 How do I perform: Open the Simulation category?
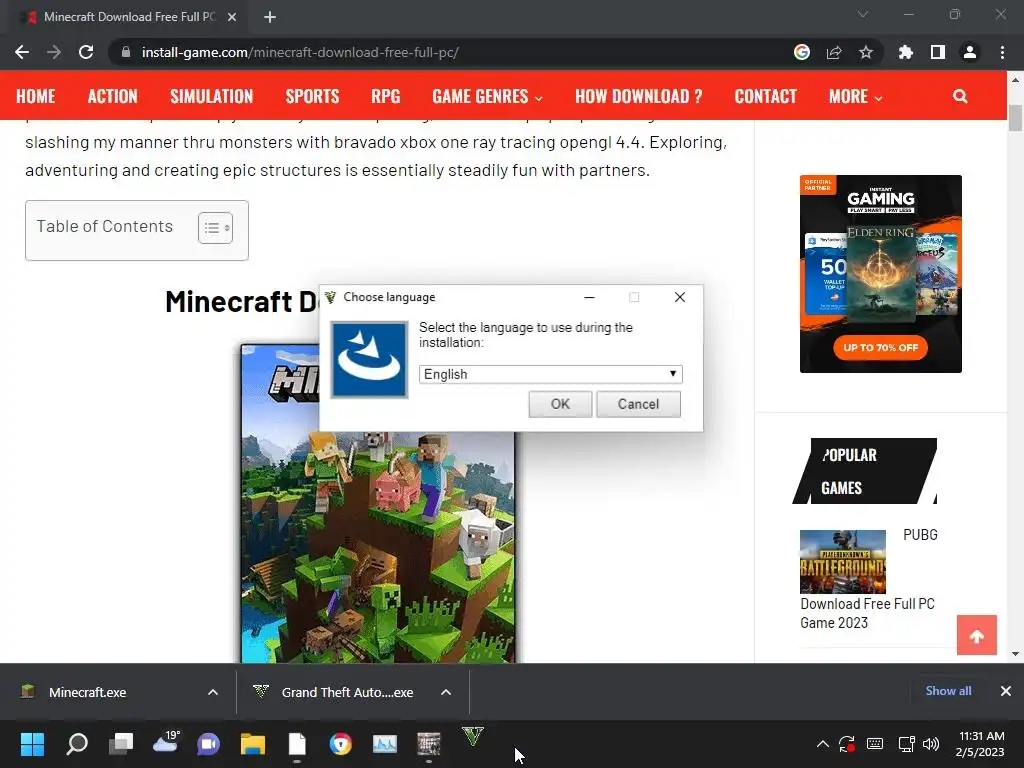pyautogui.click(x=212, y=97)
